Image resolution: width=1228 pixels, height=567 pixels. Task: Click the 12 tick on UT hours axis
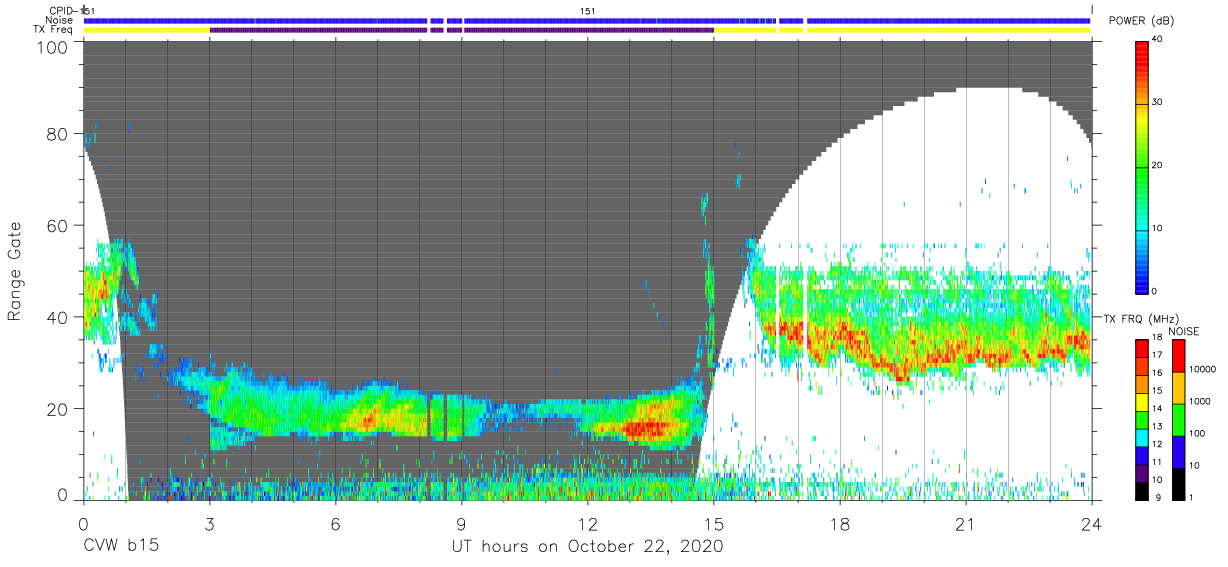click(x=587, y=523)
